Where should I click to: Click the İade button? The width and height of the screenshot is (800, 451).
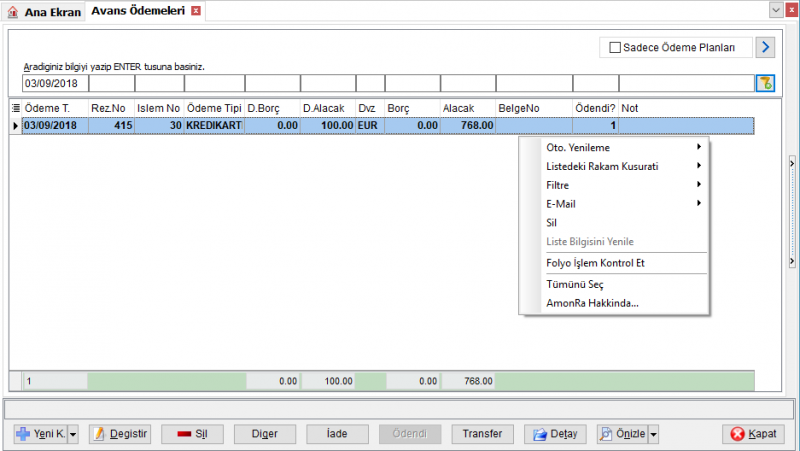pyautogui.click(x=337, y=434)
